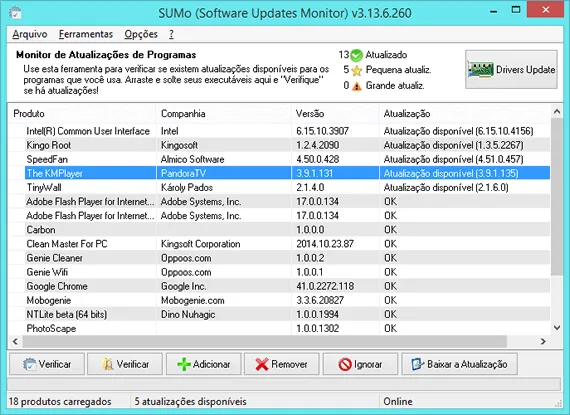Screen dimensions: 570x415
Task: Sort list by Versão column header
Action: 335,114
